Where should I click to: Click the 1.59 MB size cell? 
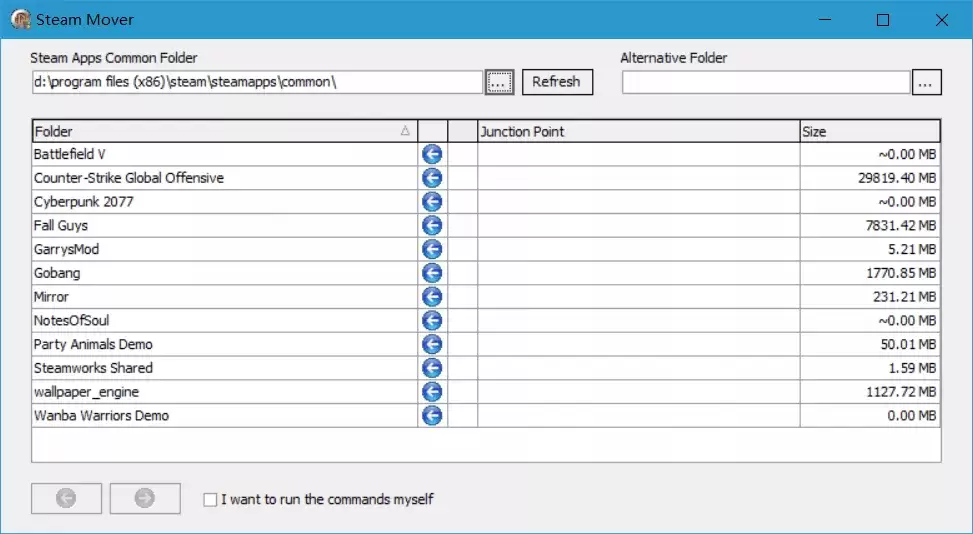[x=870, y=368]
